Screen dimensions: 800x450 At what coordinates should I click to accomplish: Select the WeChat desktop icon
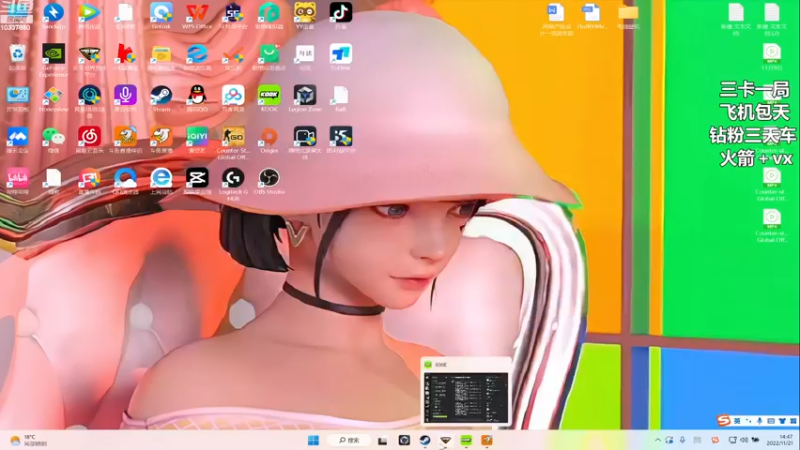54,140
